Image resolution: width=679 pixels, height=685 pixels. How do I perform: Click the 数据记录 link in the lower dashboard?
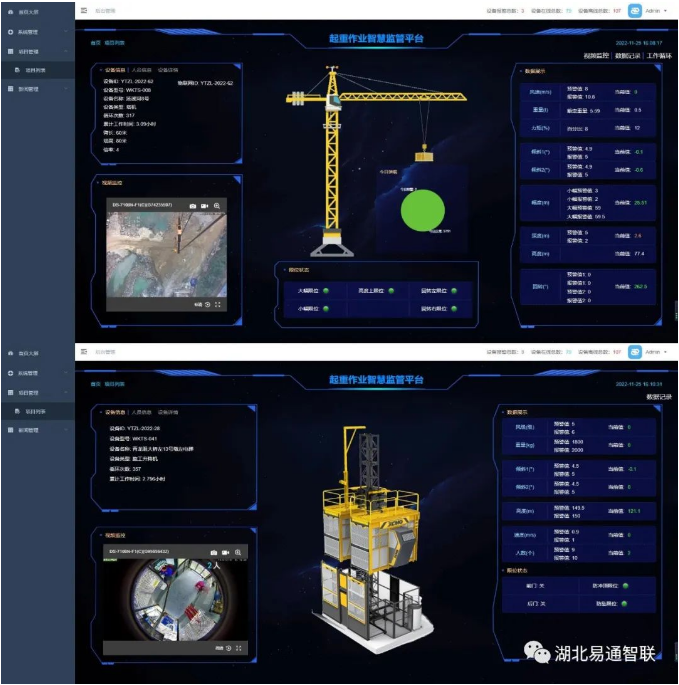[x=658, y=396]
